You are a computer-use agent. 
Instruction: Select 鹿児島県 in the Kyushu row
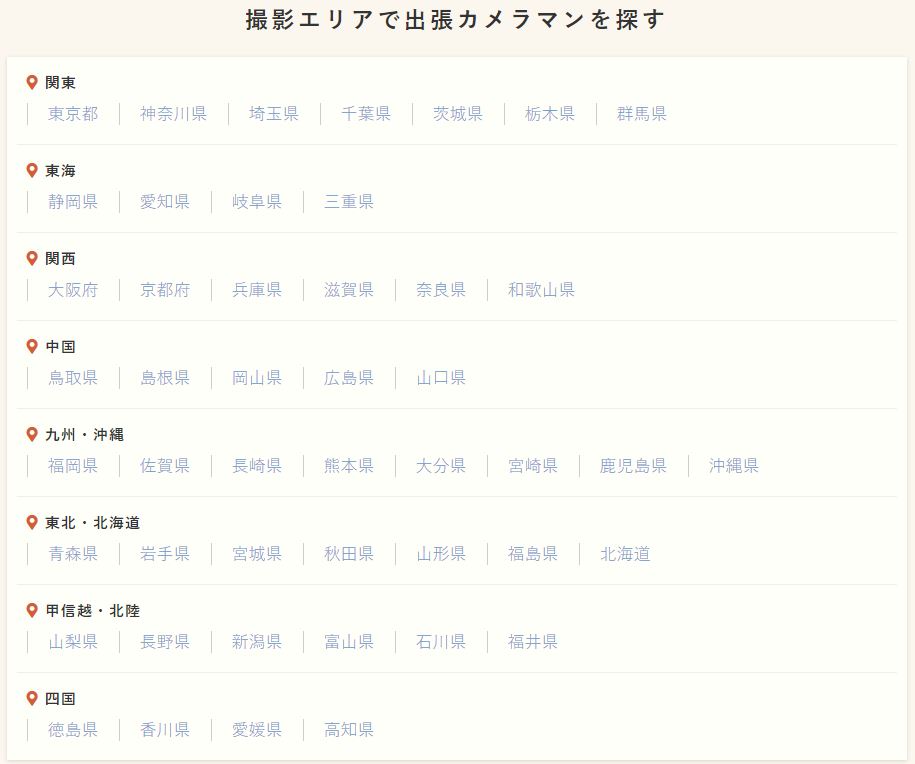point(633,466)
